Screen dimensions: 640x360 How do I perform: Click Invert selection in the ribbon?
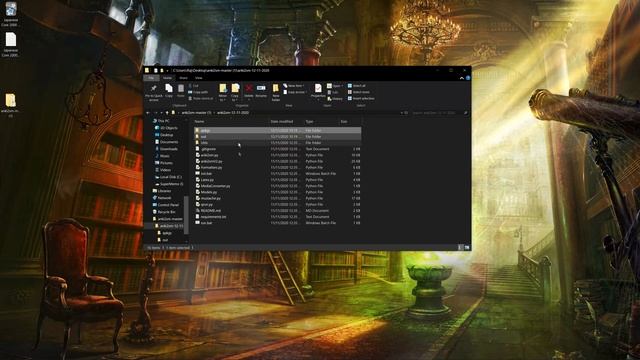pos(361,98)
